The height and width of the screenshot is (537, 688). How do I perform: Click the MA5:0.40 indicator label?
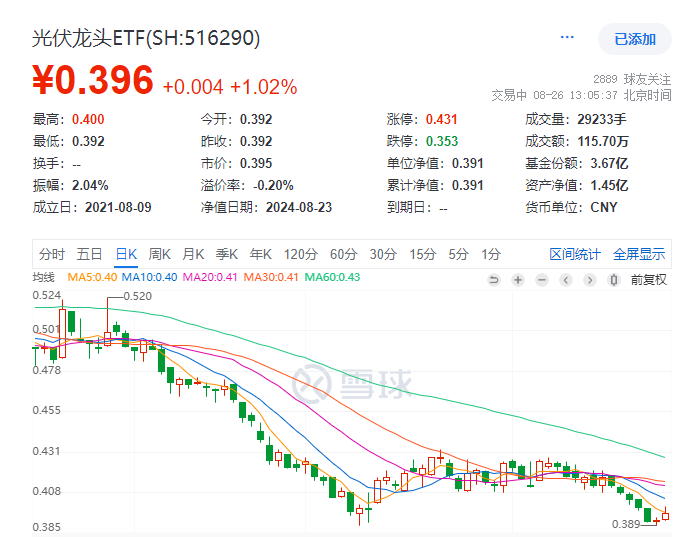tap(92, 277)
